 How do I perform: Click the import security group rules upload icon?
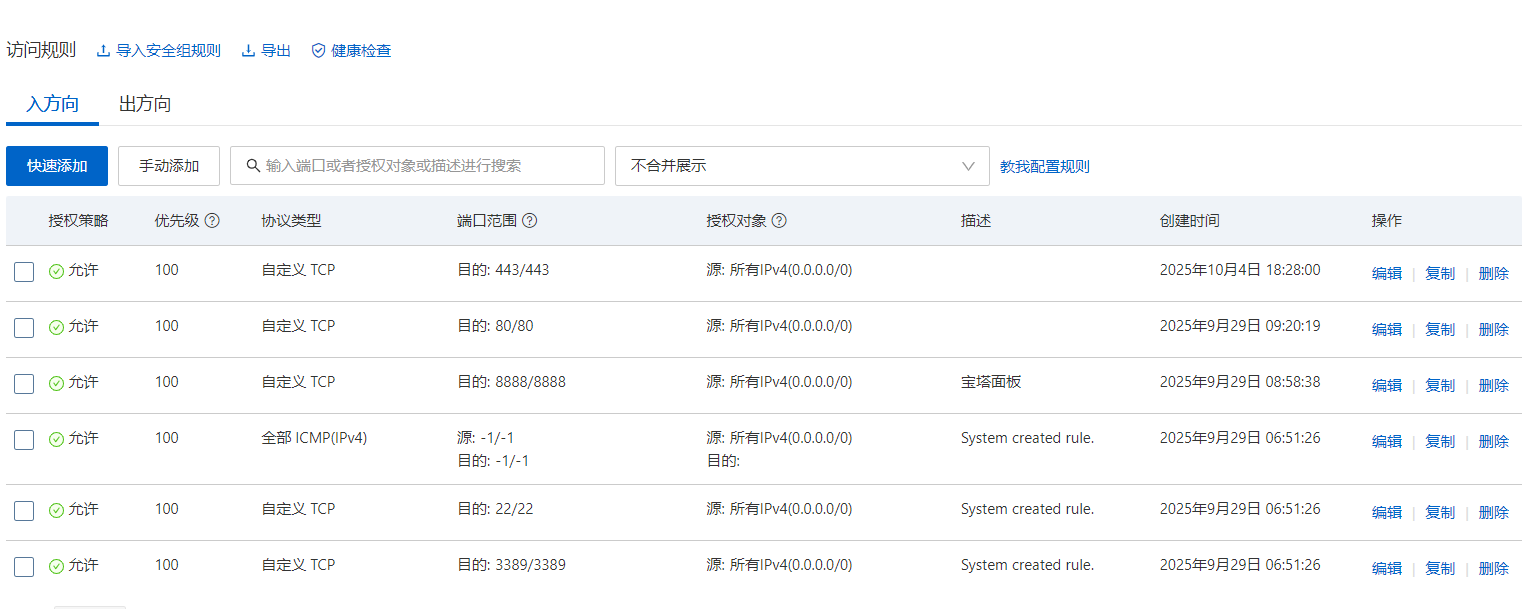(103, 51)
